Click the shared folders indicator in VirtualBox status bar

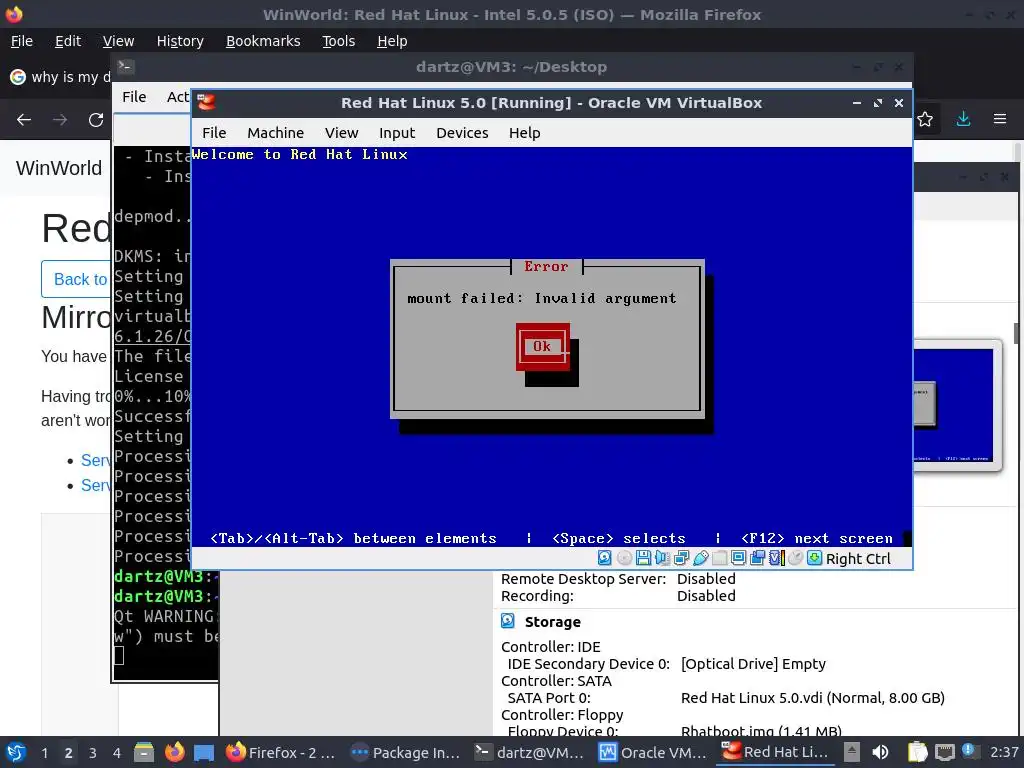pyautogui.click(x=719, y=558)
